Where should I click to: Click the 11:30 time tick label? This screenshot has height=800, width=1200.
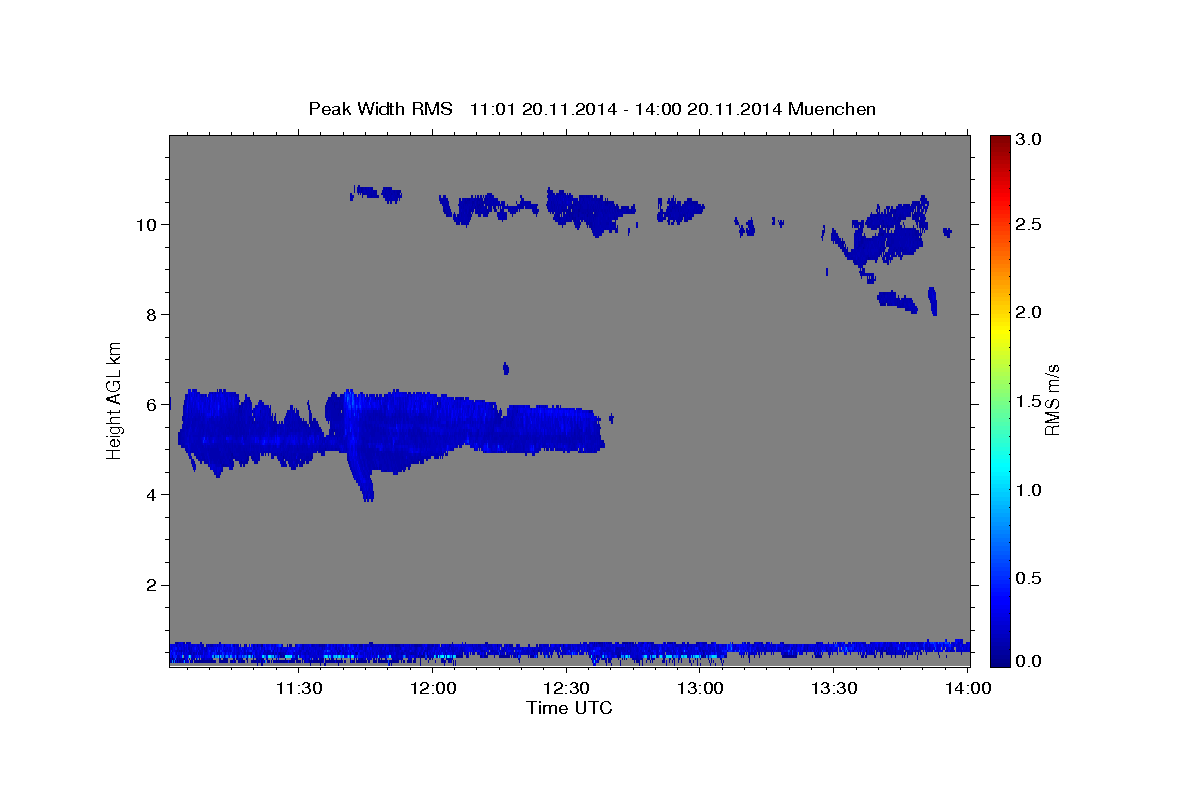point(298,689)
